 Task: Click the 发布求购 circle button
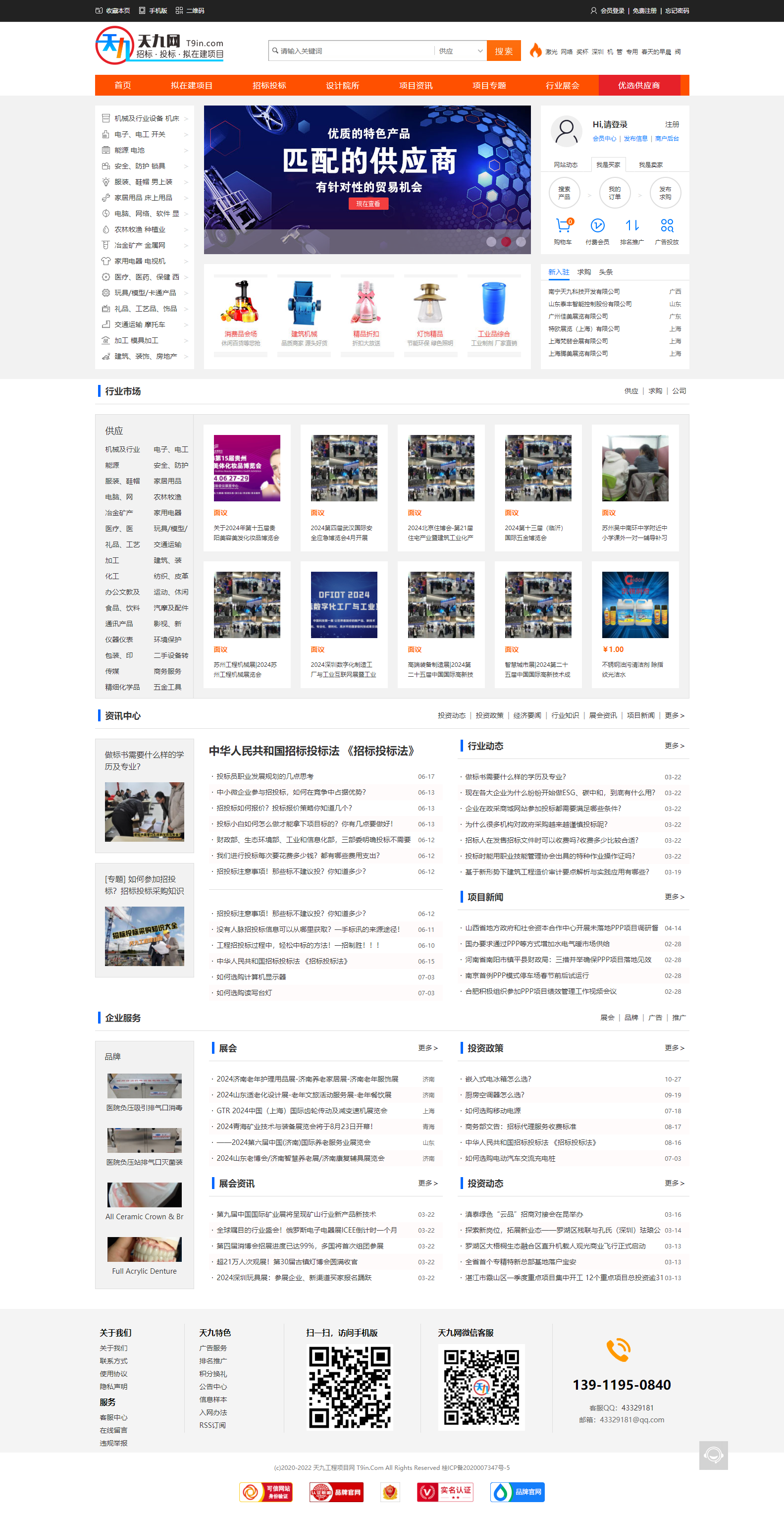[665, 193]
